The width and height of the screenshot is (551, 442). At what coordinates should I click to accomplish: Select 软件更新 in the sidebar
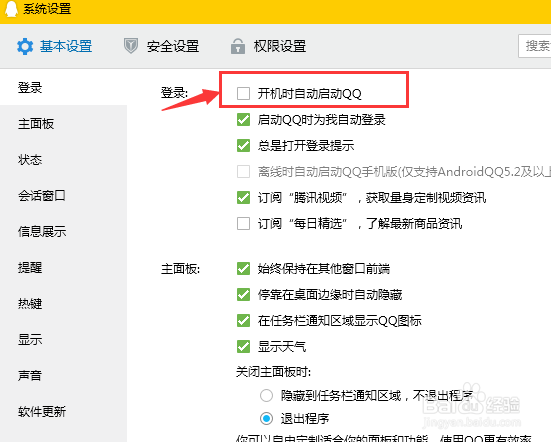pyautogui.click(x=42, y=411)
